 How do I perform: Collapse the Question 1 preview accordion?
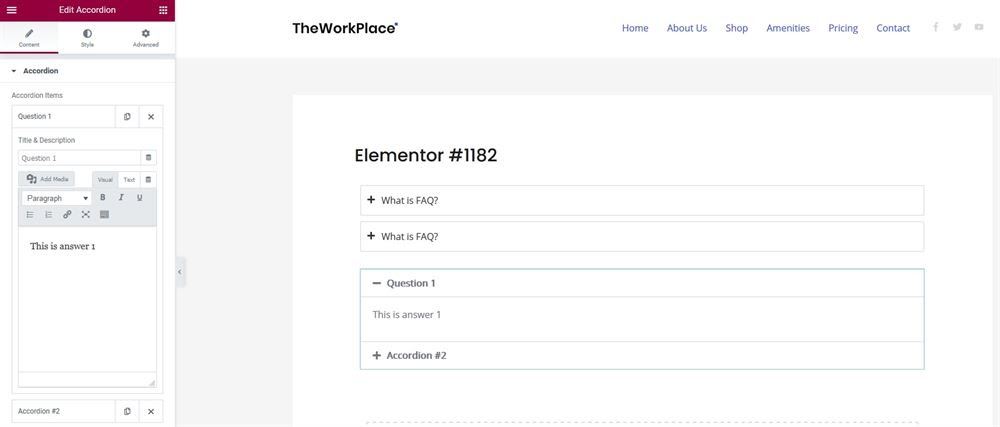click(642, 283)
